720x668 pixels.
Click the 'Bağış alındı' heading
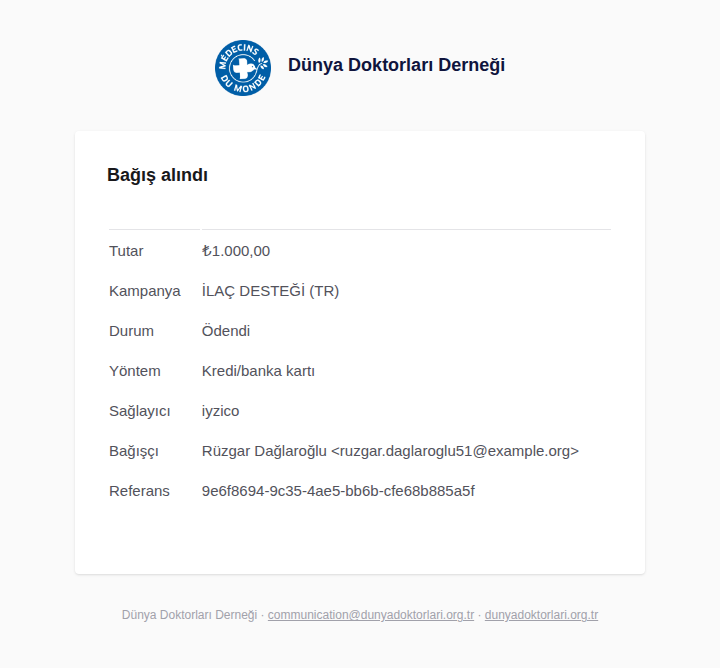coord(158,175)
